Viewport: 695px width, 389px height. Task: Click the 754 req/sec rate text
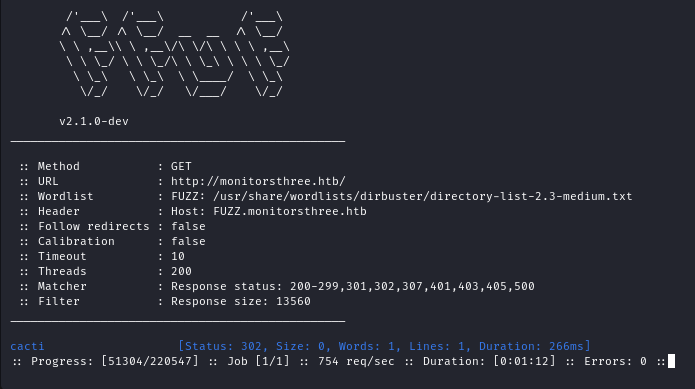356,361
